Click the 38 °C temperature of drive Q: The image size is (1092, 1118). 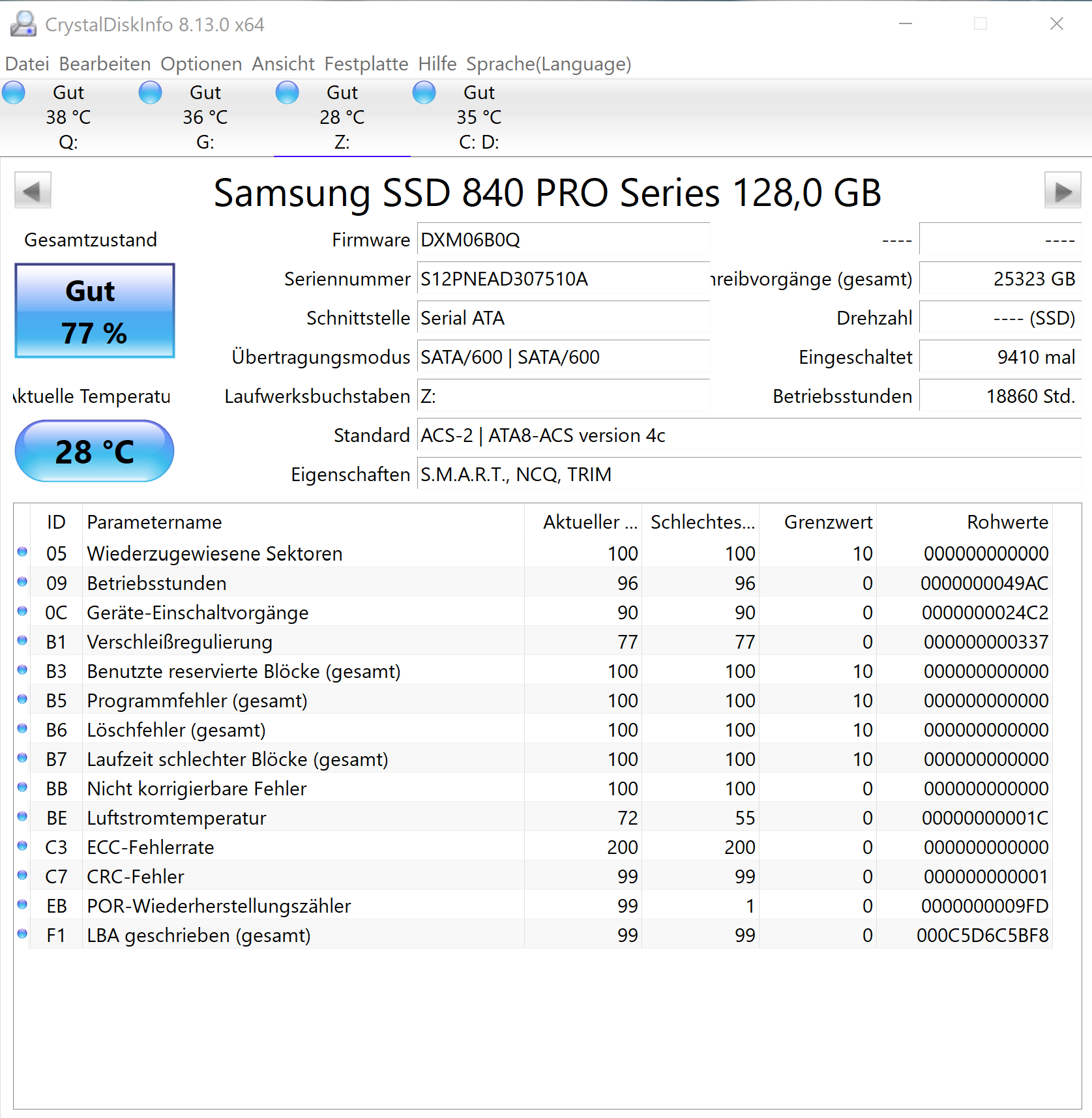(x=68, y=117)
